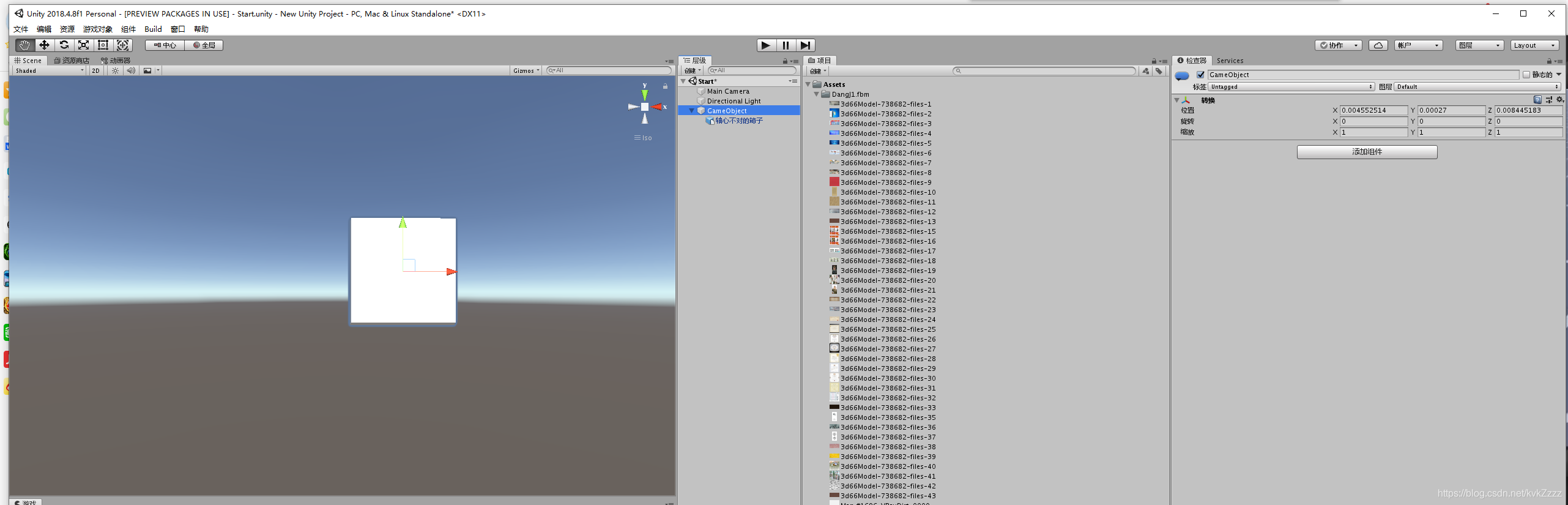Image resolution: width=1568 pixels, height=505 pixels.
Task: Select 3d66Model-738682-files-39 yellow texture
Action: click(x=883, y=457)
